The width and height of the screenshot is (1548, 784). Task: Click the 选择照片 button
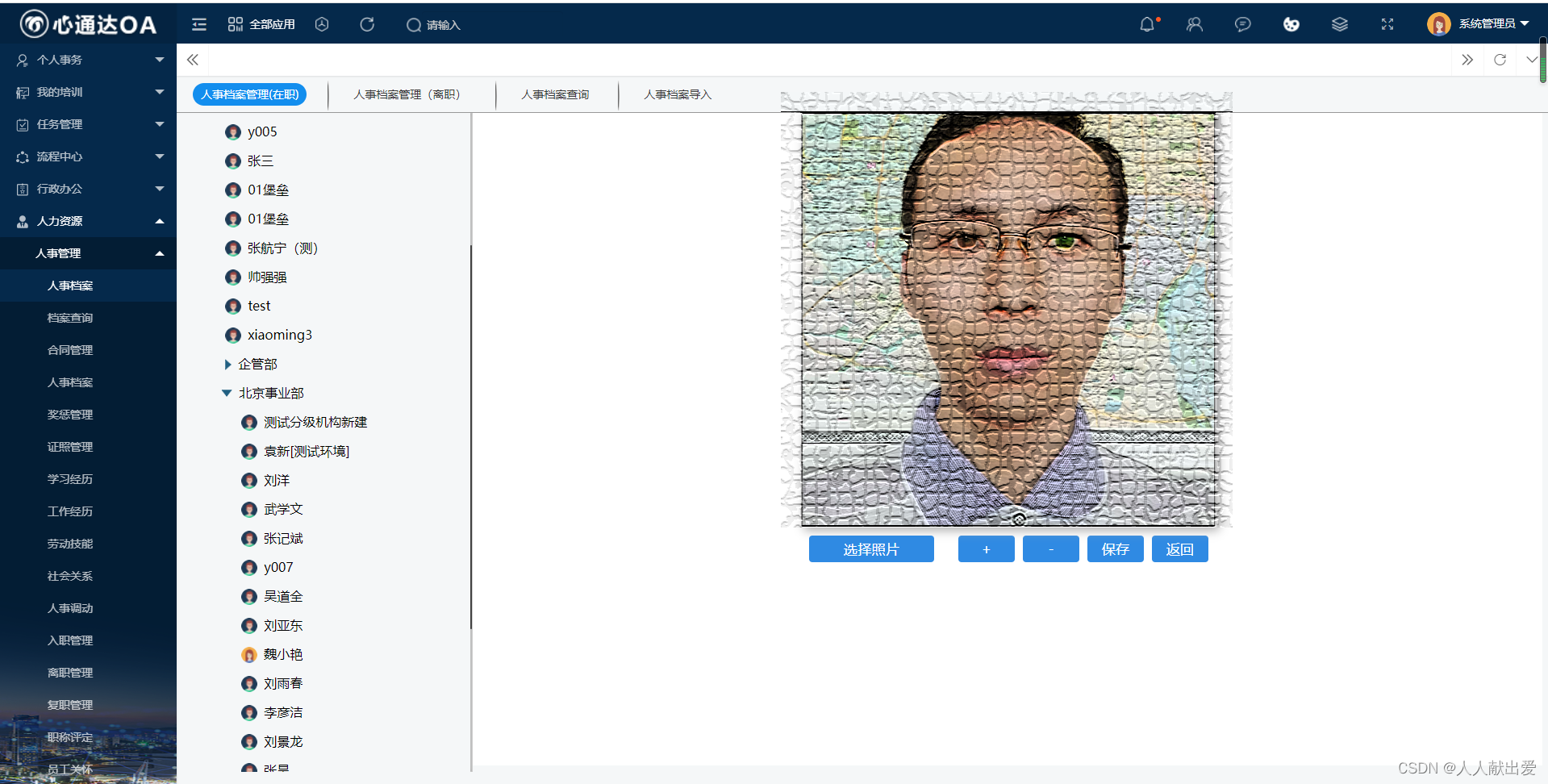click(x=871, y=549)
